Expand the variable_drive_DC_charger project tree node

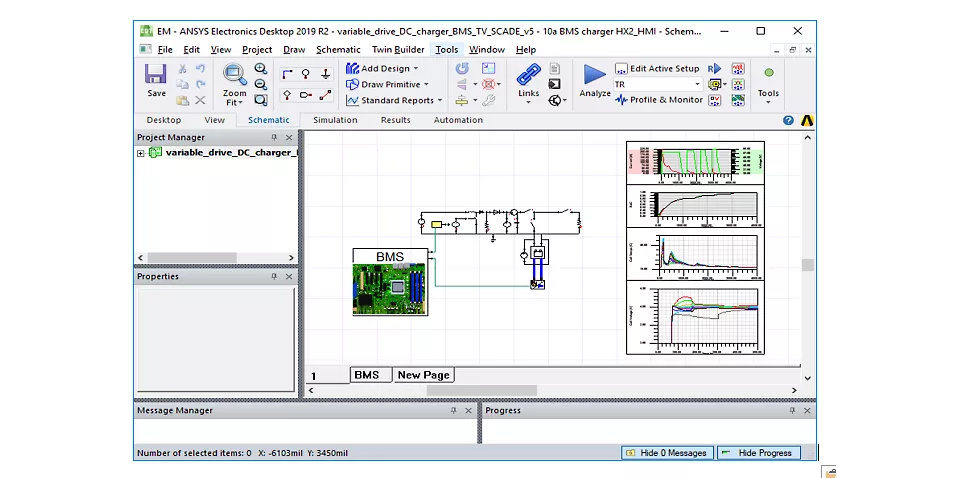(x=141, y=153)
